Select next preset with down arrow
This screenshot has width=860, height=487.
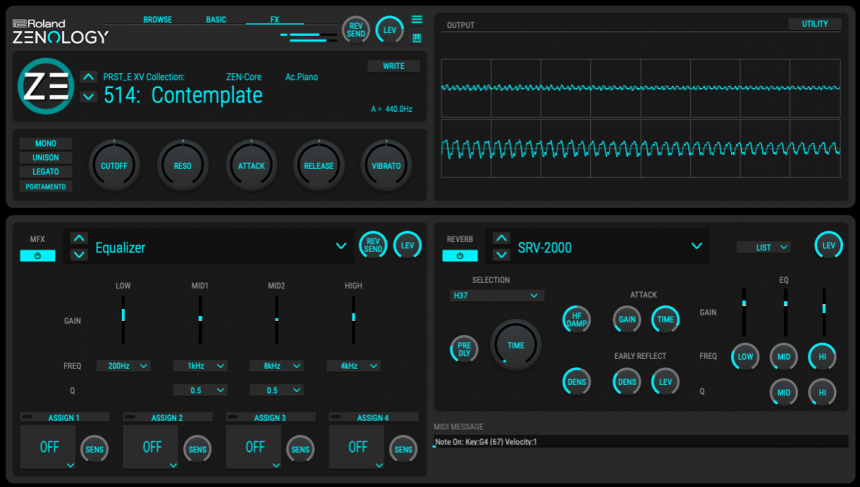[x=88, y=97]
